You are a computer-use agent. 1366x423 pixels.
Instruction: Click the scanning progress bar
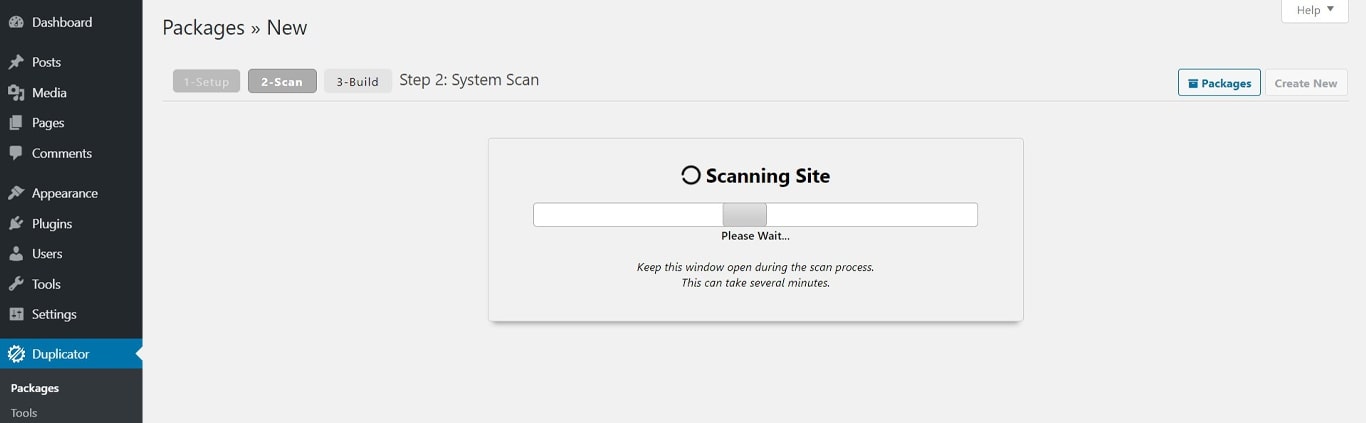755,215
